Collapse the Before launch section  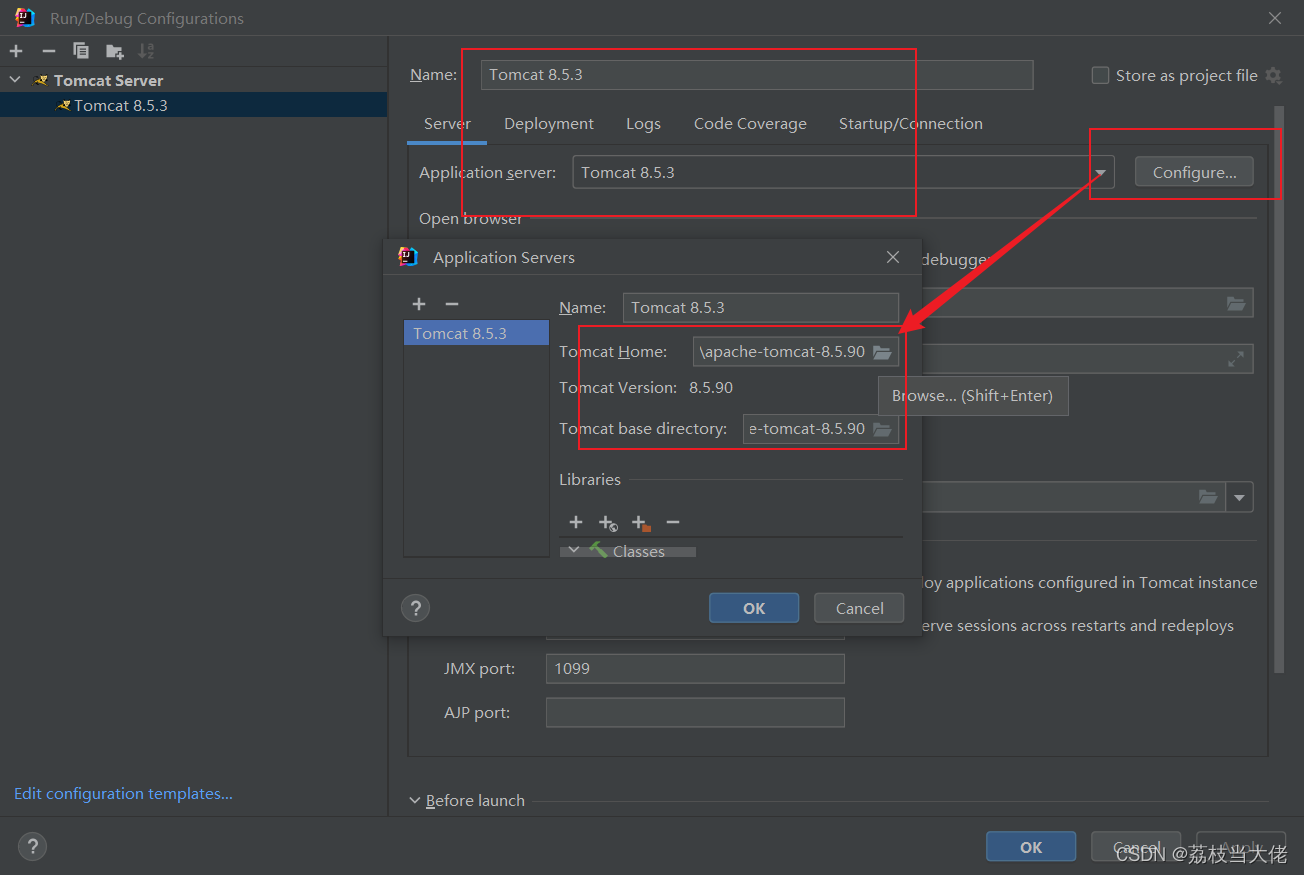point(415,800)
